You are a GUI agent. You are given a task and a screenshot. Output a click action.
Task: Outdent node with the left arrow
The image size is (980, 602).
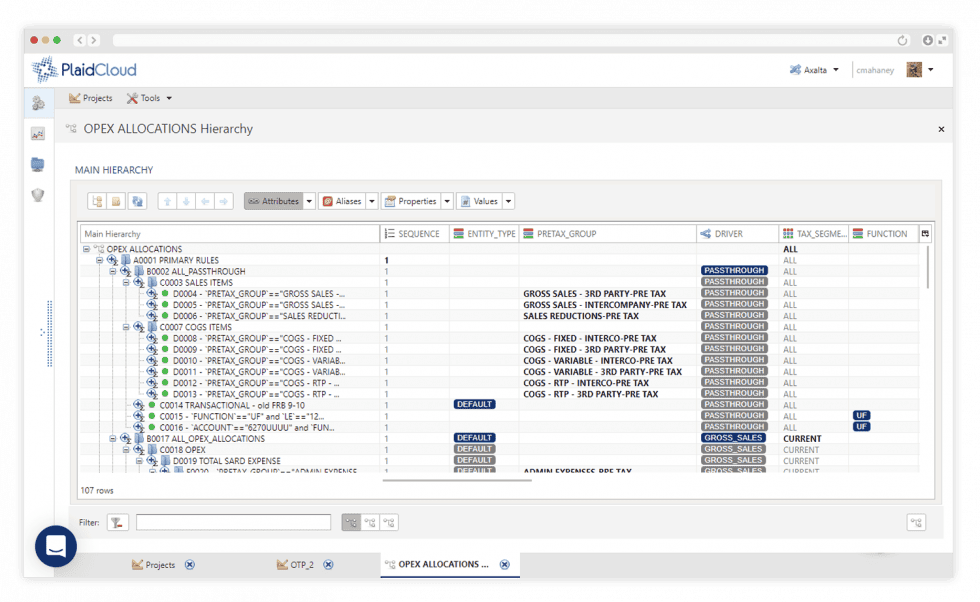tap(204, 201)
